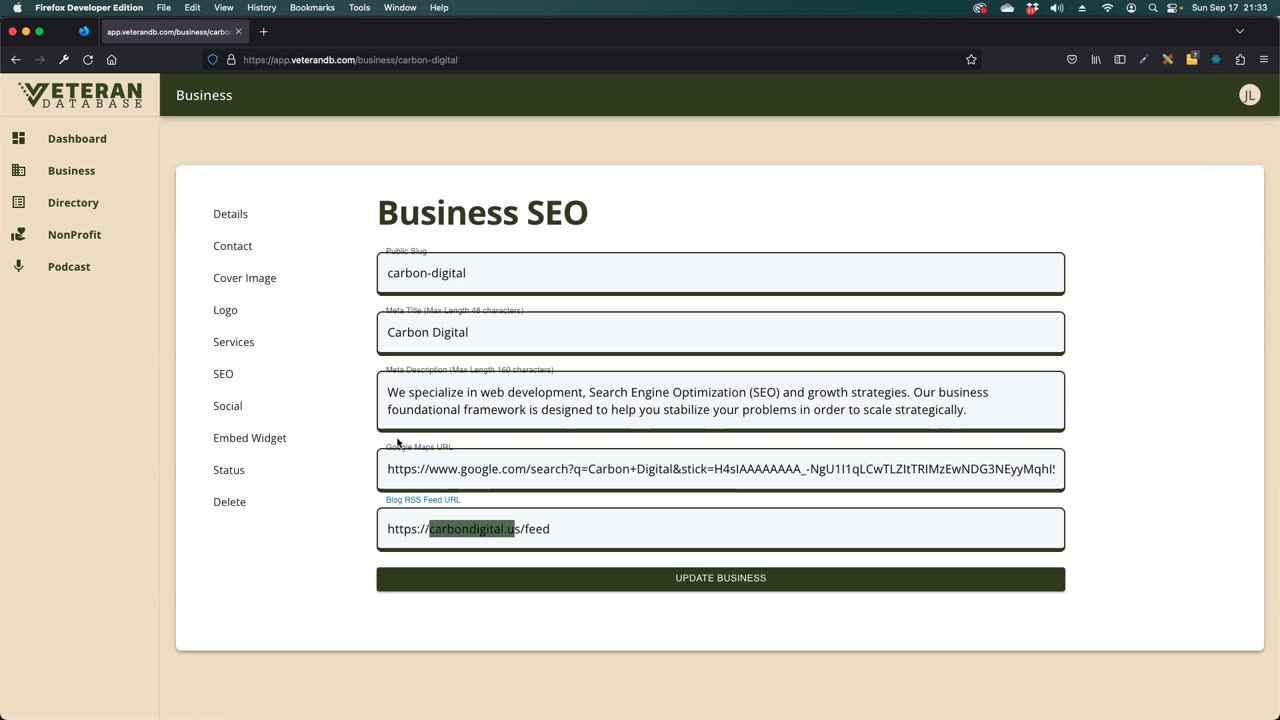
Task: Expand the list all tabs chevron
Action: coord(1240,32)
